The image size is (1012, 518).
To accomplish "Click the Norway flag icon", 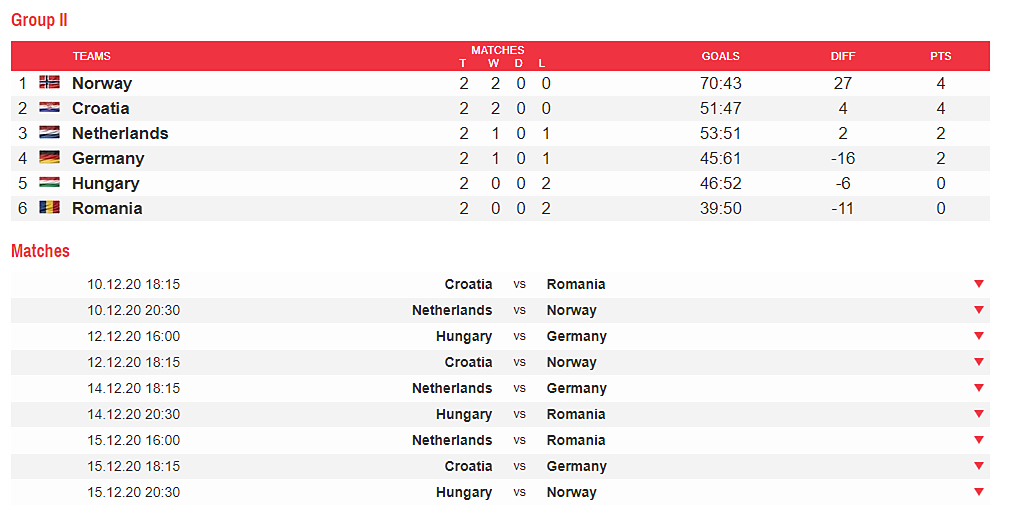I will pyautogui.click(x=49, y=83).
